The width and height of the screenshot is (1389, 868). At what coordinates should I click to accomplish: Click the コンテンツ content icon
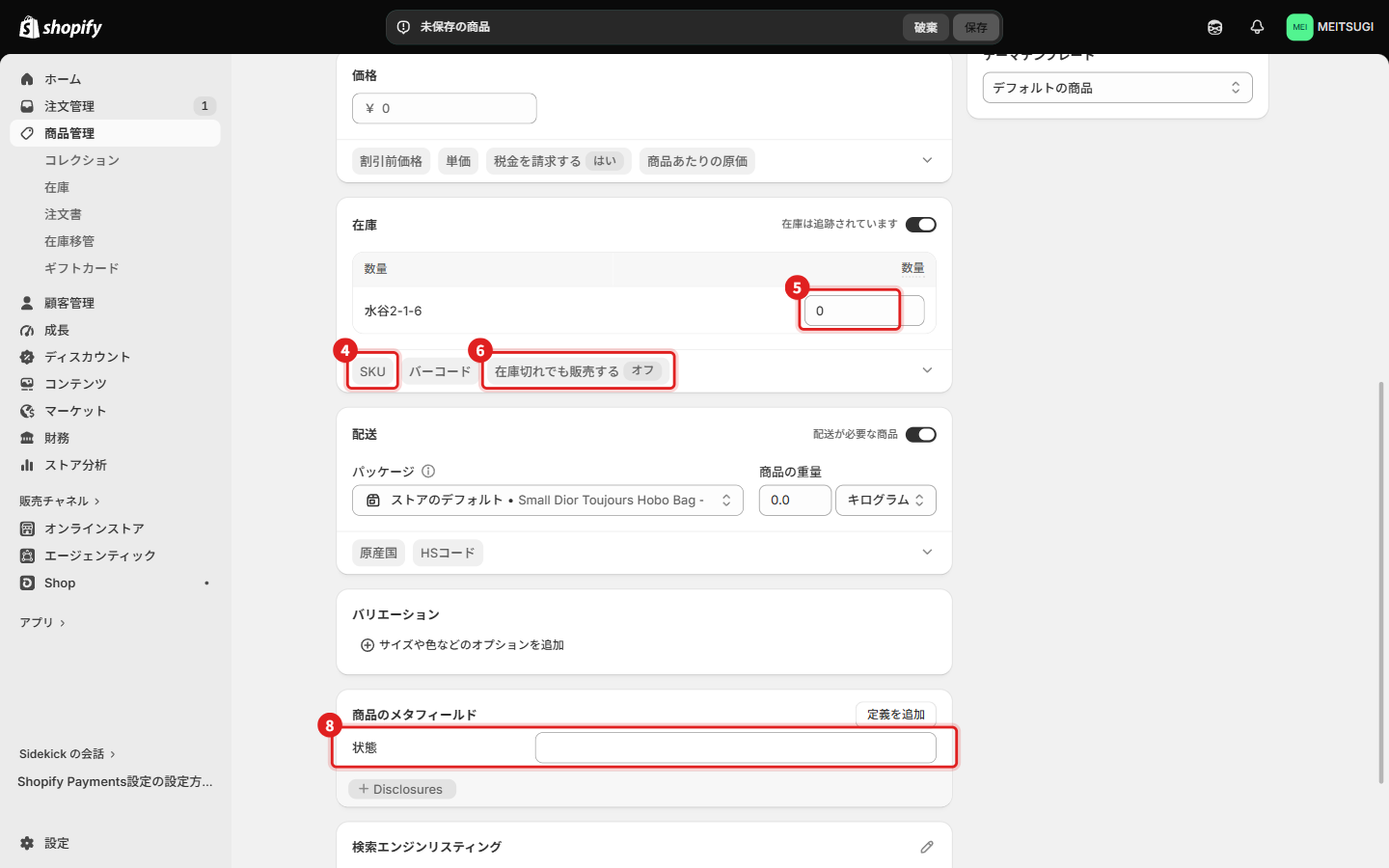click(27, 384)
